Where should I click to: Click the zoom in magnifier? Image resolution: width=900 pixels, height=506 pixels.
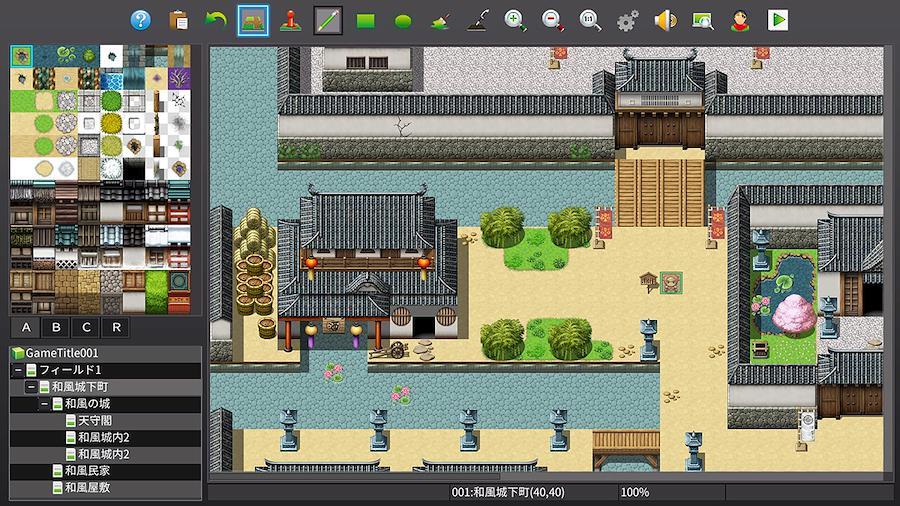coord(515,20)
